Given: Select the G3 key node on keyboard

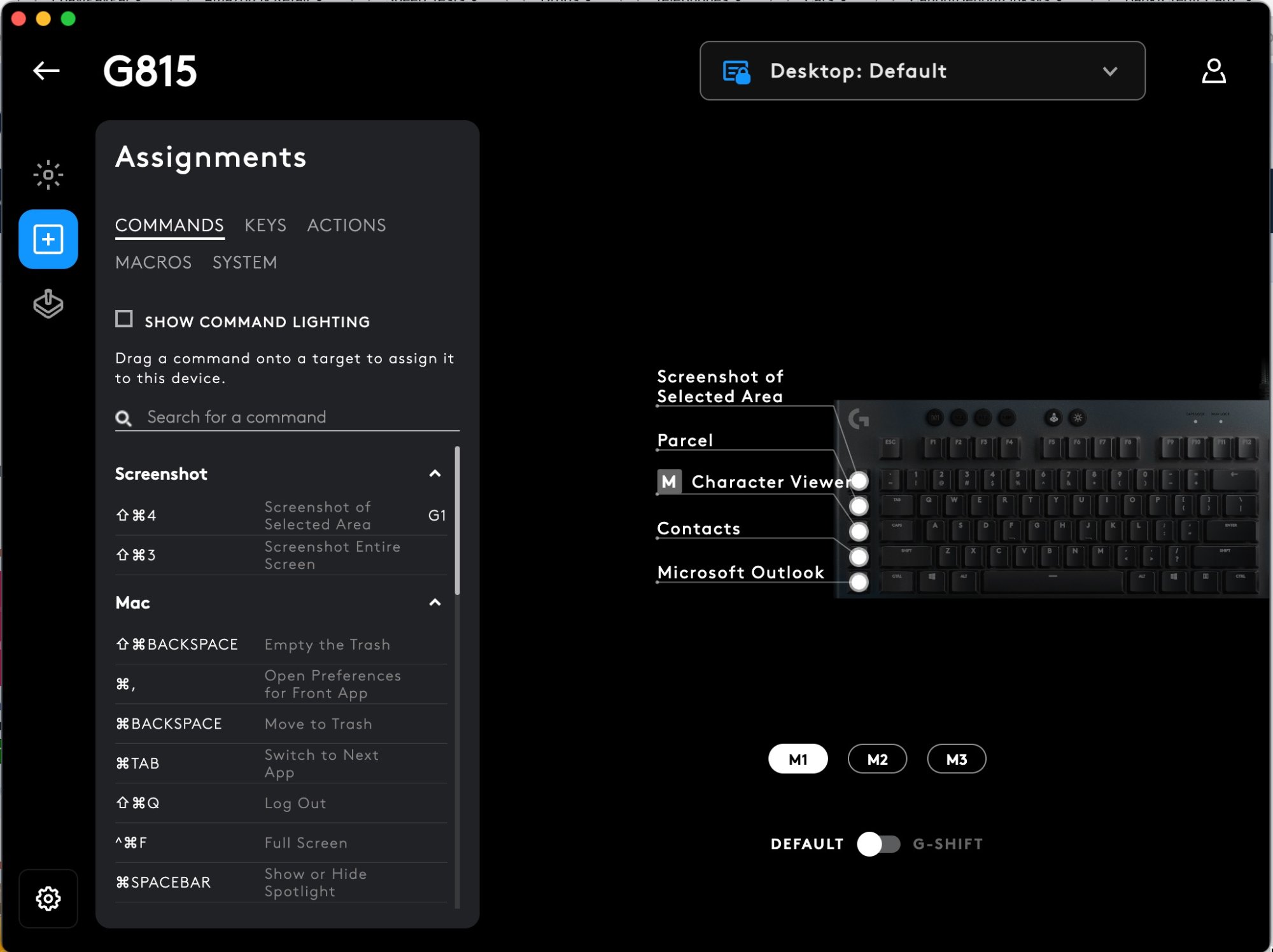Looking at the screenshot, I should (859, 531).
